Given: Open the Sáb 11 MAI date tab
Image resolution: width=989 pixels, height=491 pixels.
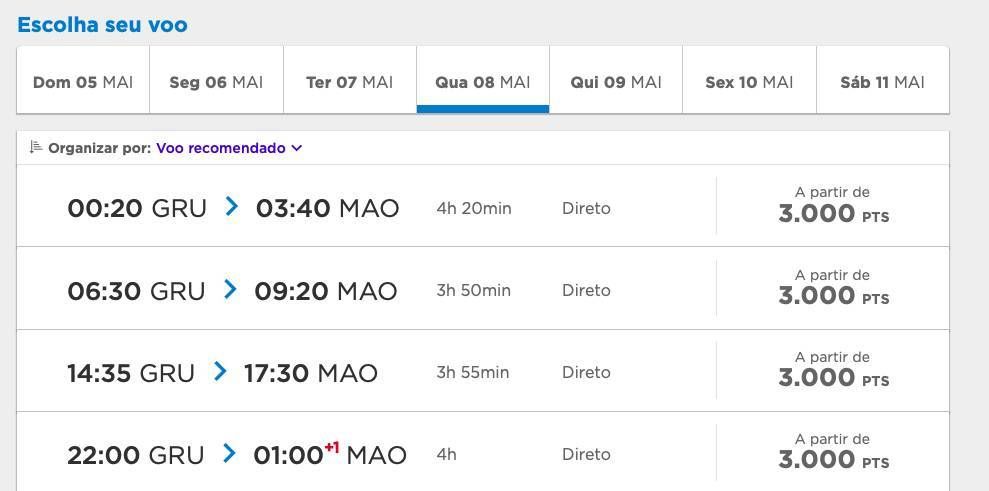Looking at the screenshot, I should click(882, 81).
